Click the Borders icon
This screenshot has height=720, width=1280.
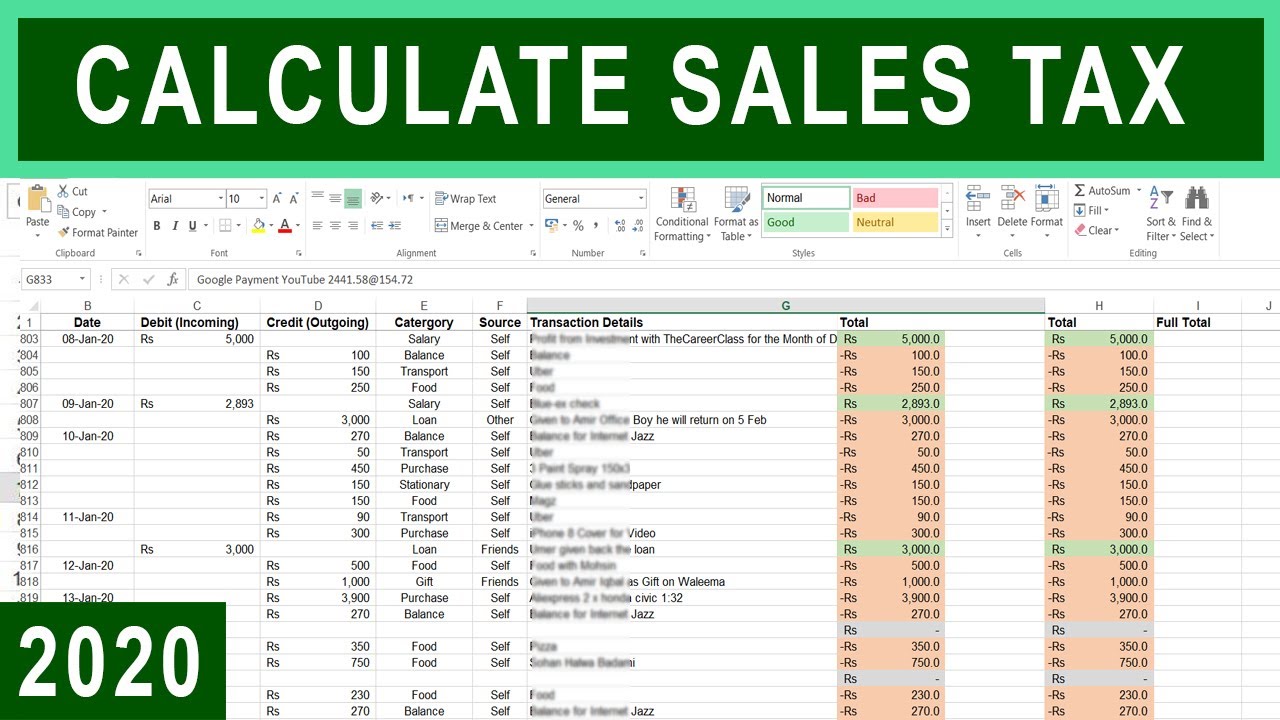pos(225,226)
